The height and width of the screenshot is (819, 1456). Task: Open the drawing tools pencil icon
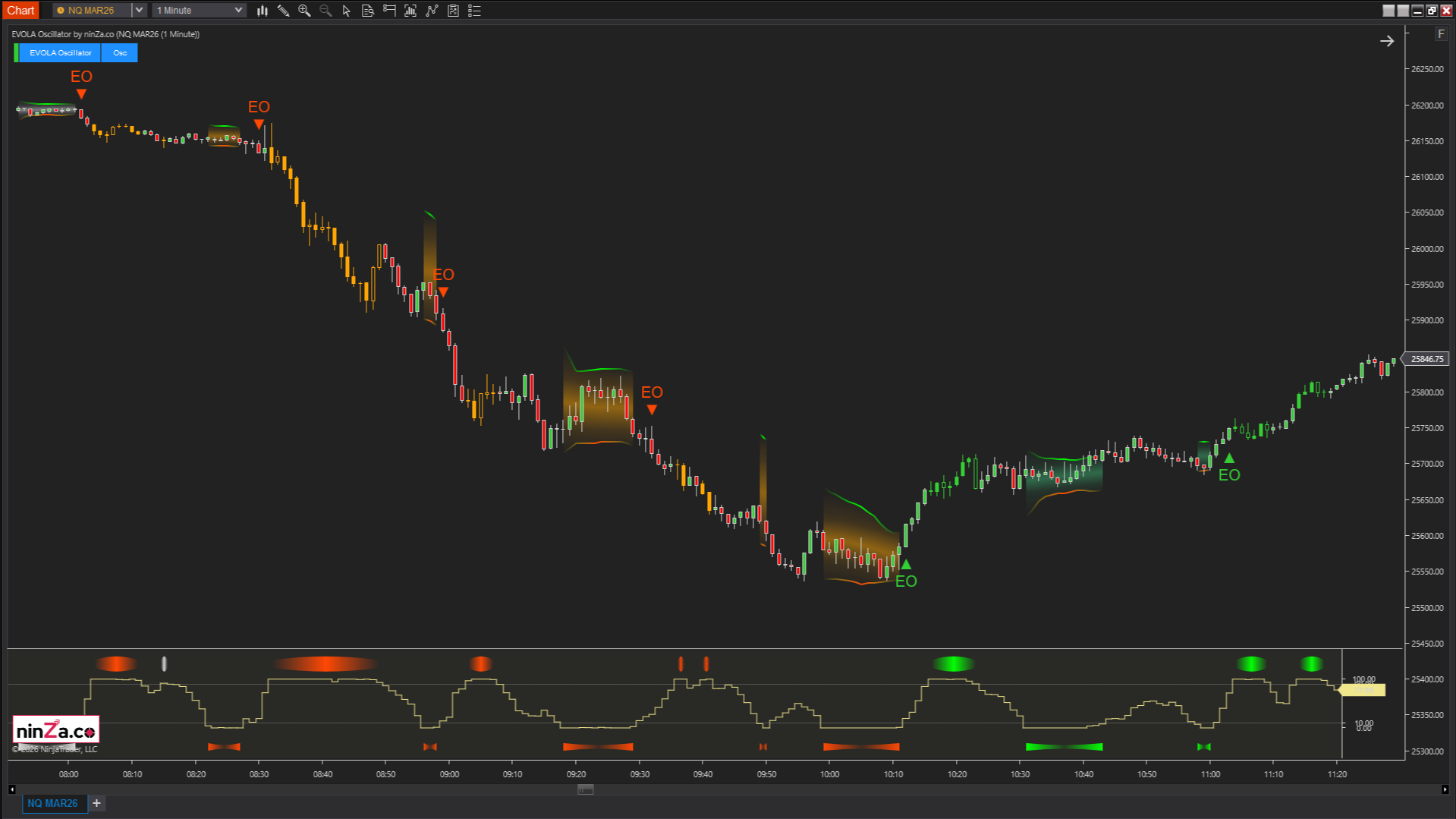pyautogui.click(x=283, y=10)
